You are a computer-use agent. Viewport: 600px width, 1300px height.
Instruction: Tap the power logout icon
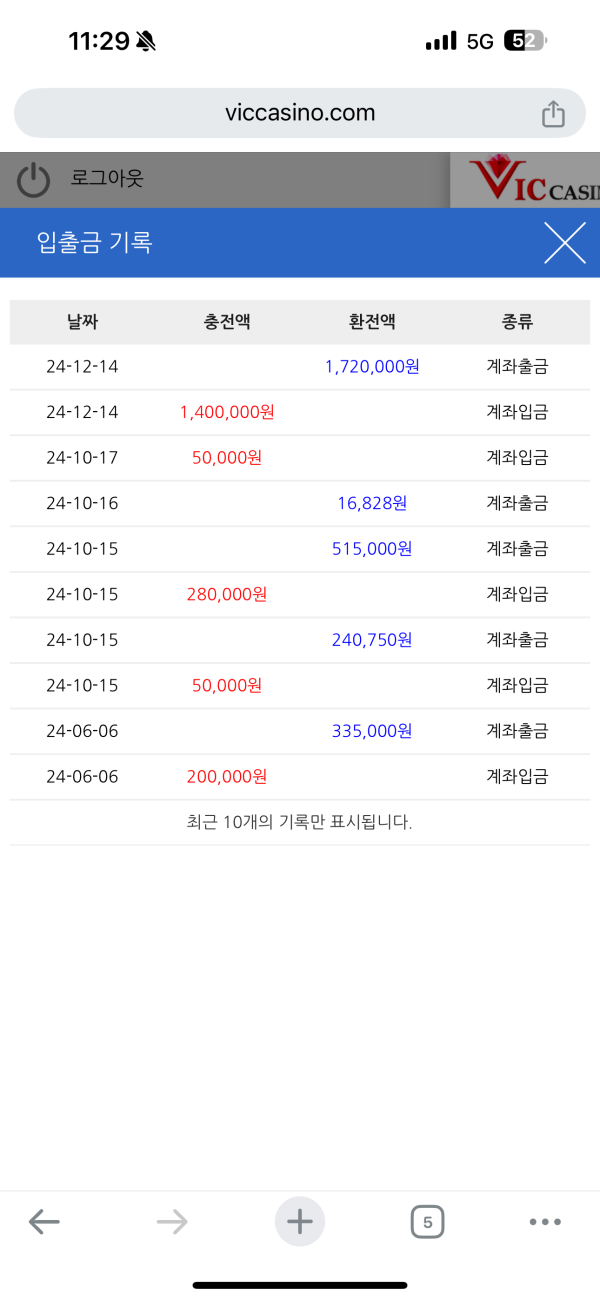coord(34,180)
